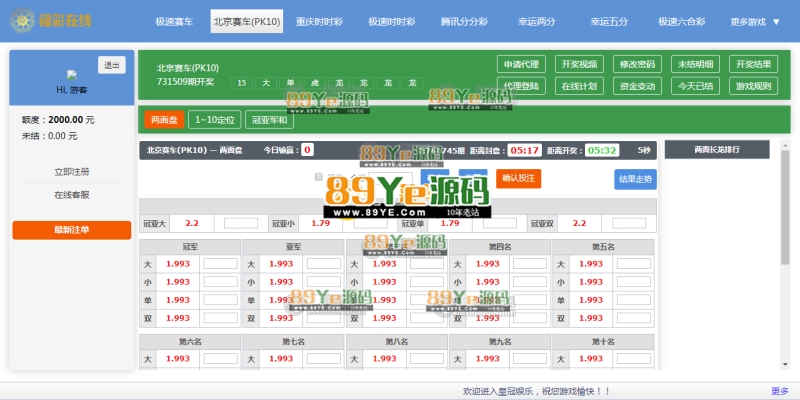Click the 2.2 odds for 冠亚大
This screenshot has width=800, height=400.
point(192,223)
